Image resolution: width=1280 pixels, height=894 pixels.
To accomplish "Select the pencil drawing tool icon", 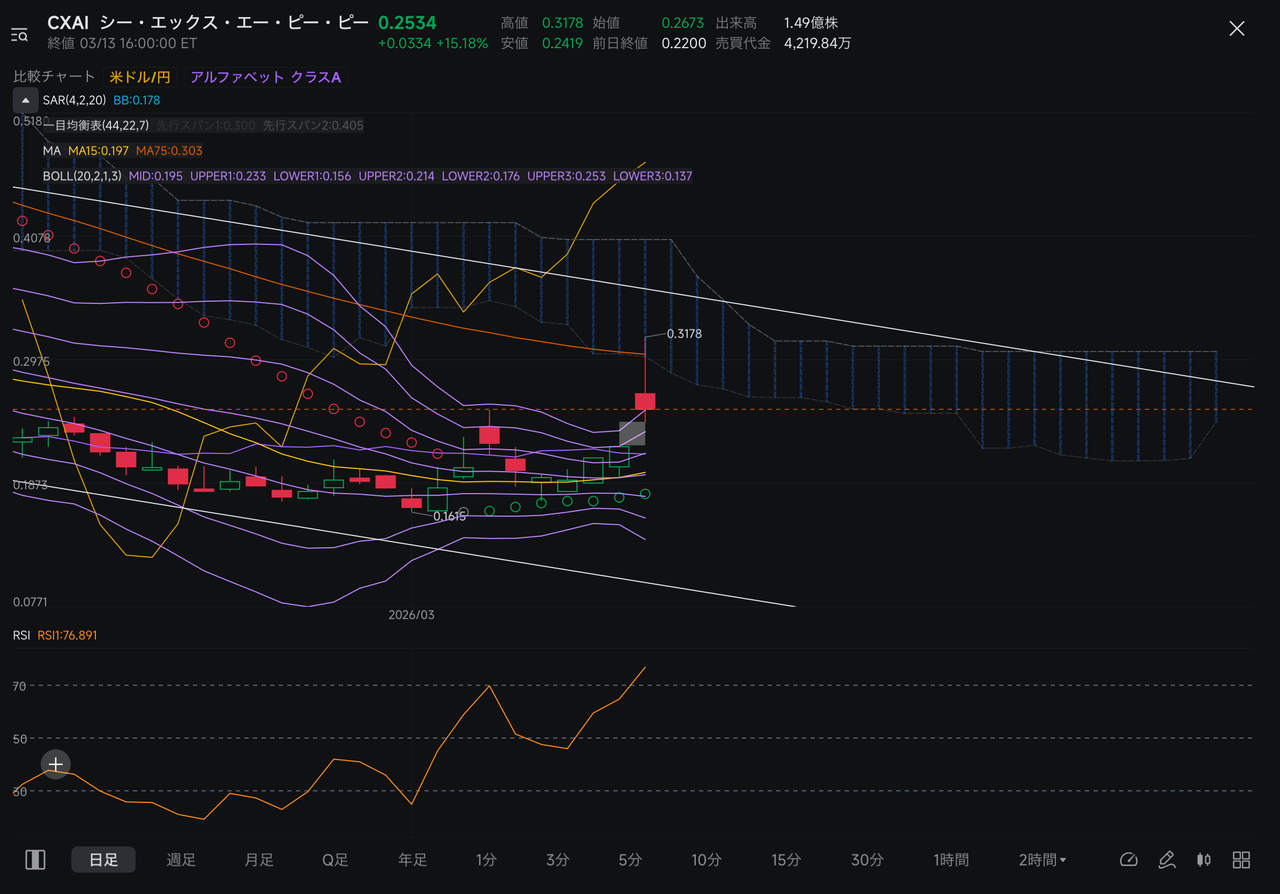I will pos(1166,860).
